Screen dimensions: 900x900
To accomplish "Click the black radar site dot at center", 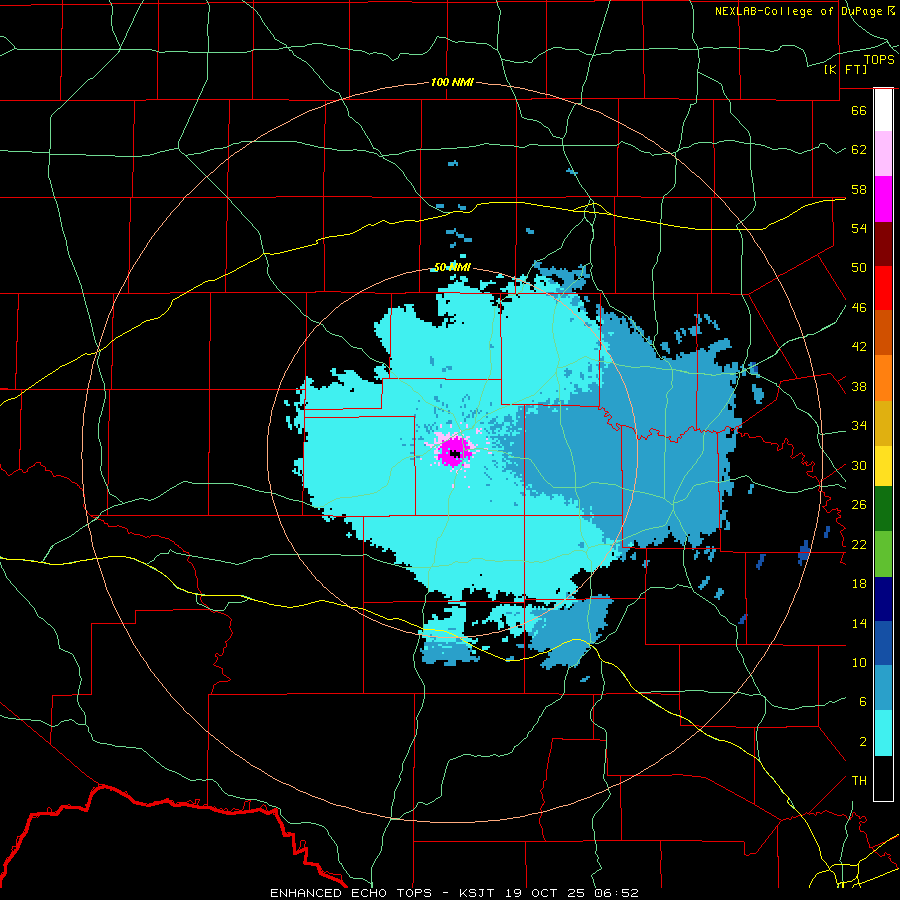I will 455,455.
